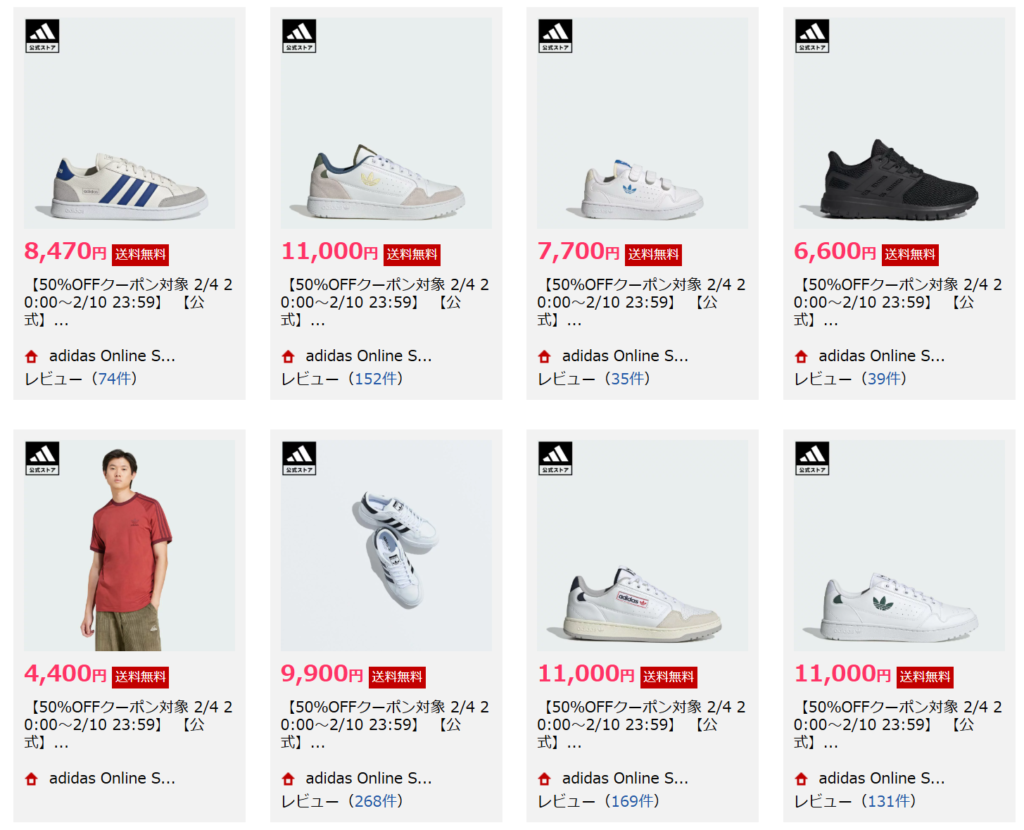Click the 7,700円 product title text

641,302
